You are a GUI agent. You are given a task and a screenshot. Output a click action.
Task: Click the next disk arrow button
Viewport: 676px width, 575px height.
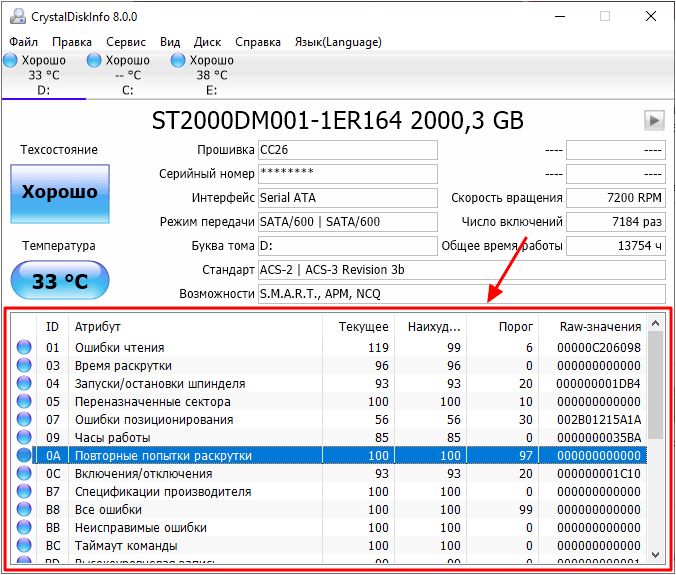[654, 120]
